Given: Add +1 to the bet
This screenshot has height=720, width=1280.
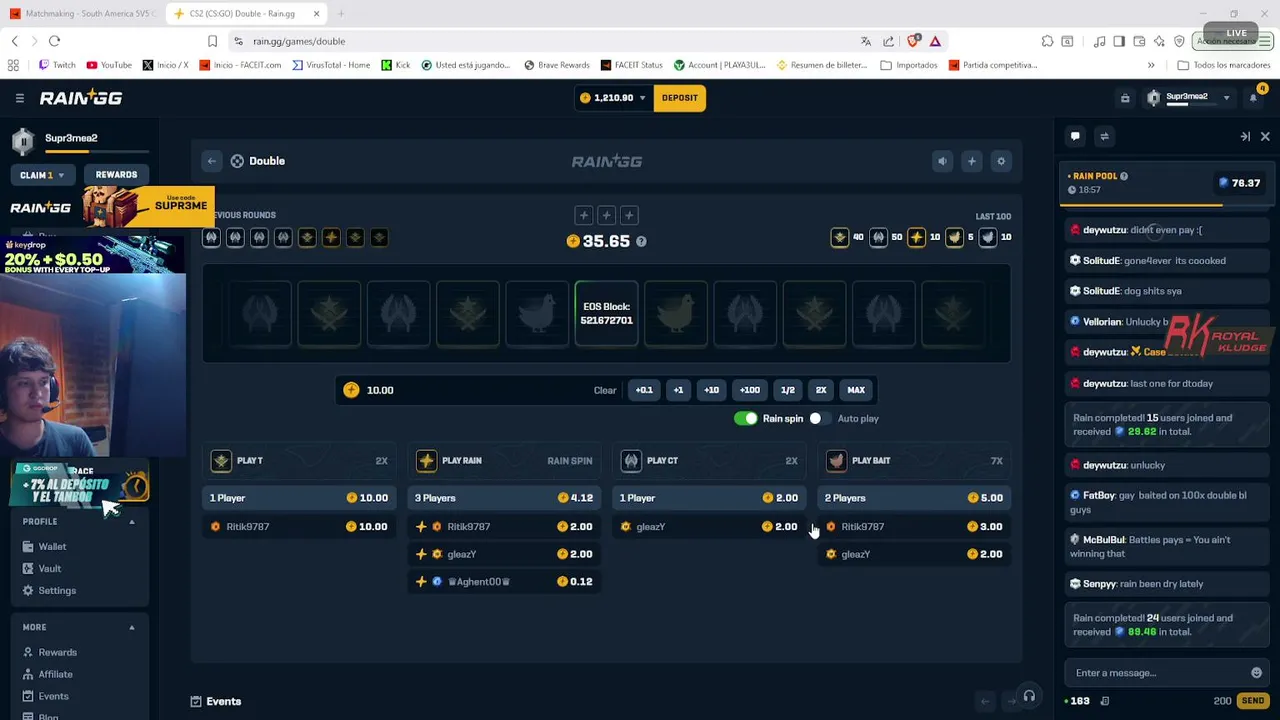Looking at the screenshot, I should click(x=678, y=390).
